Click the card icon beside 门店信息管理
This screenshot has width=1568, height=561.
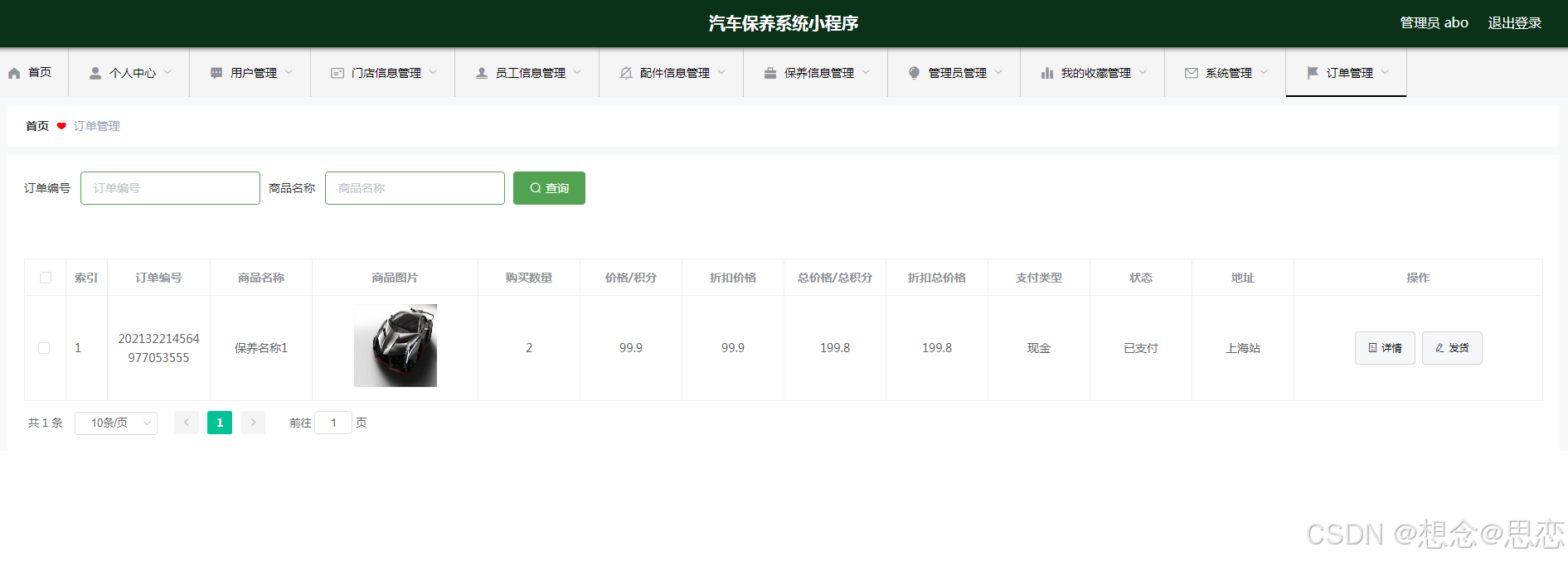[x=337, y=73]
